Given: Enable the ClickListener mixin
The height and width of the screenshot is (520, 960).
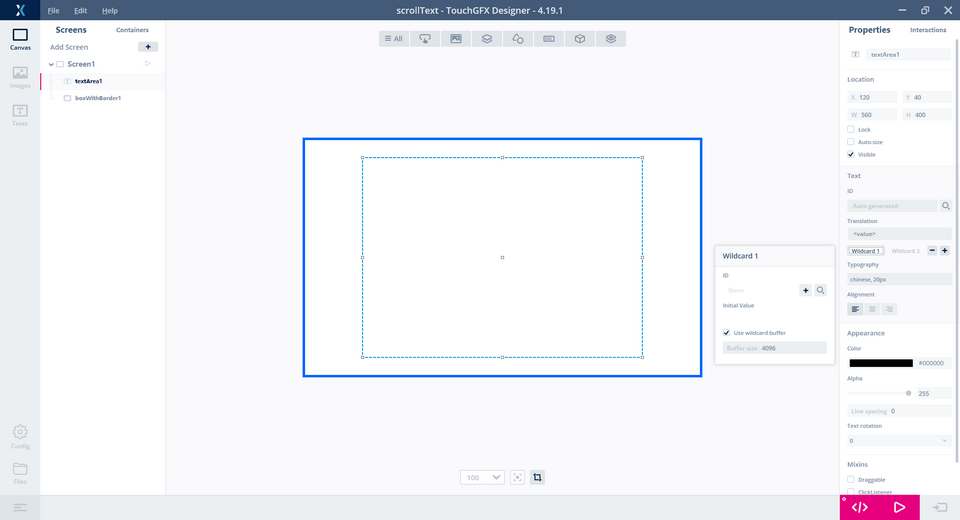Looking at the screenshot, I should (850, 492).
